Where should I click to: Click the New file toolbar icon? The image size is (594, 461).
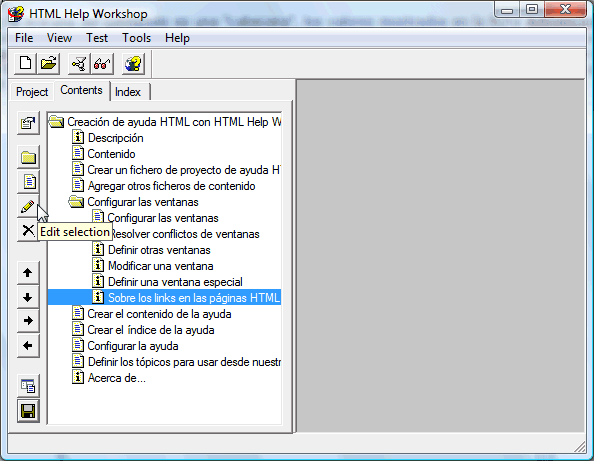pos(25,63)
